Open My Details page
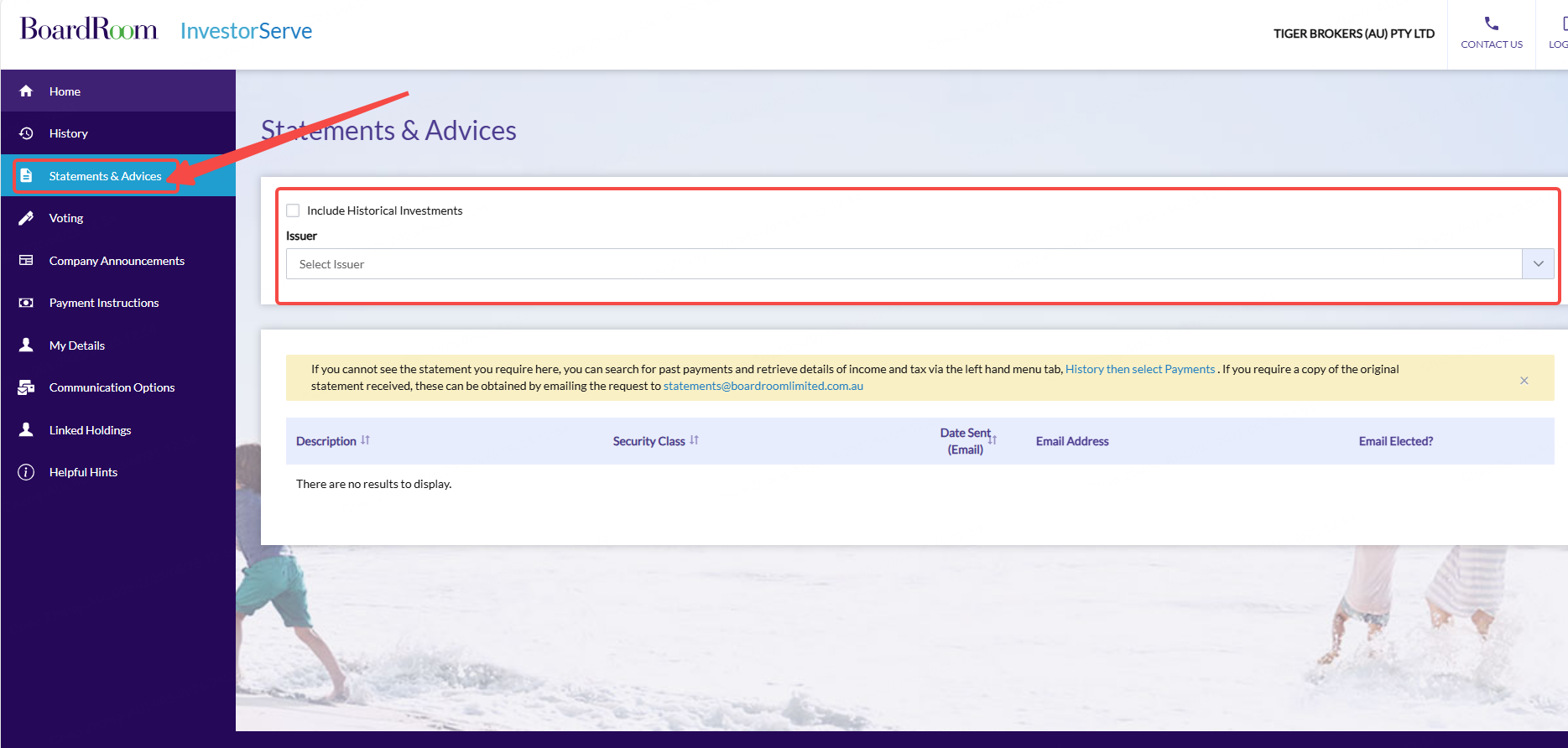This screenshot has height=748, width=1568. point(118,345)
